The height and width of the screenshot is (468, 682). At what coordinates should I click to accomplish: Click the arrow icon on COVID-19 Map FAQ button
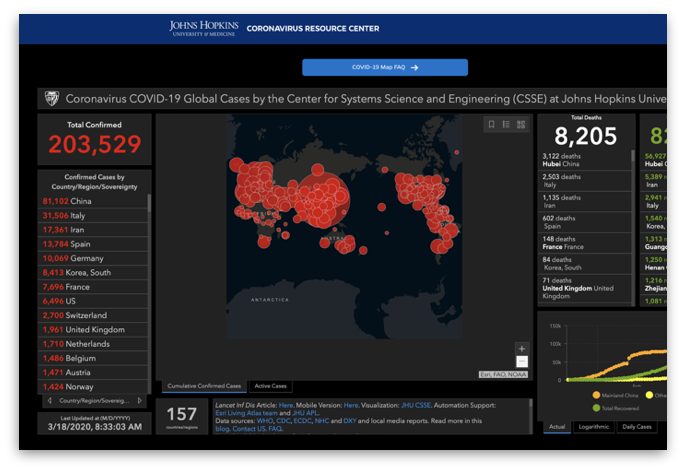(414, 68)
